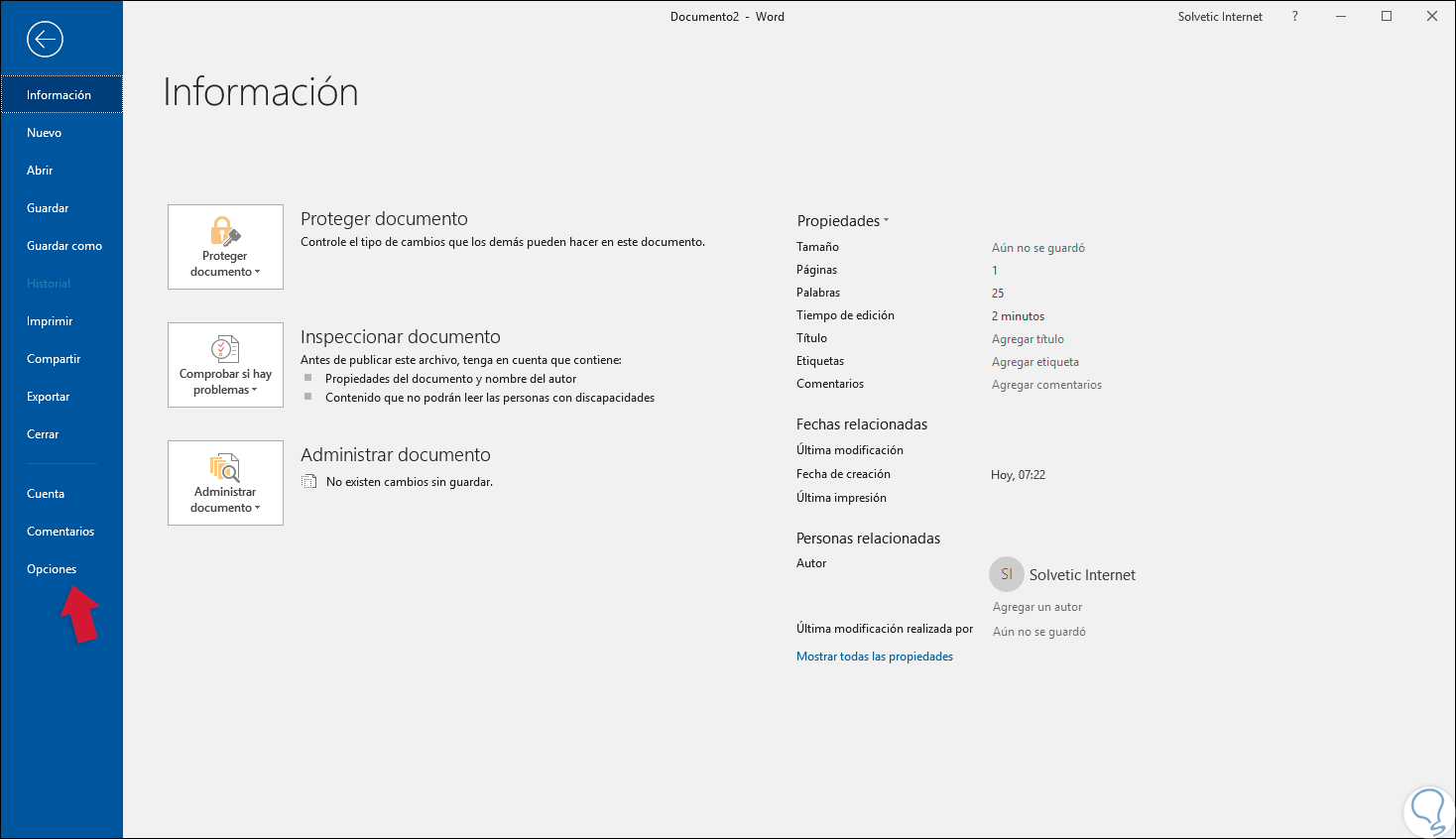Open the Compartir tab
The width and height of the screenshot is (1456, 839).
point(61,359)
